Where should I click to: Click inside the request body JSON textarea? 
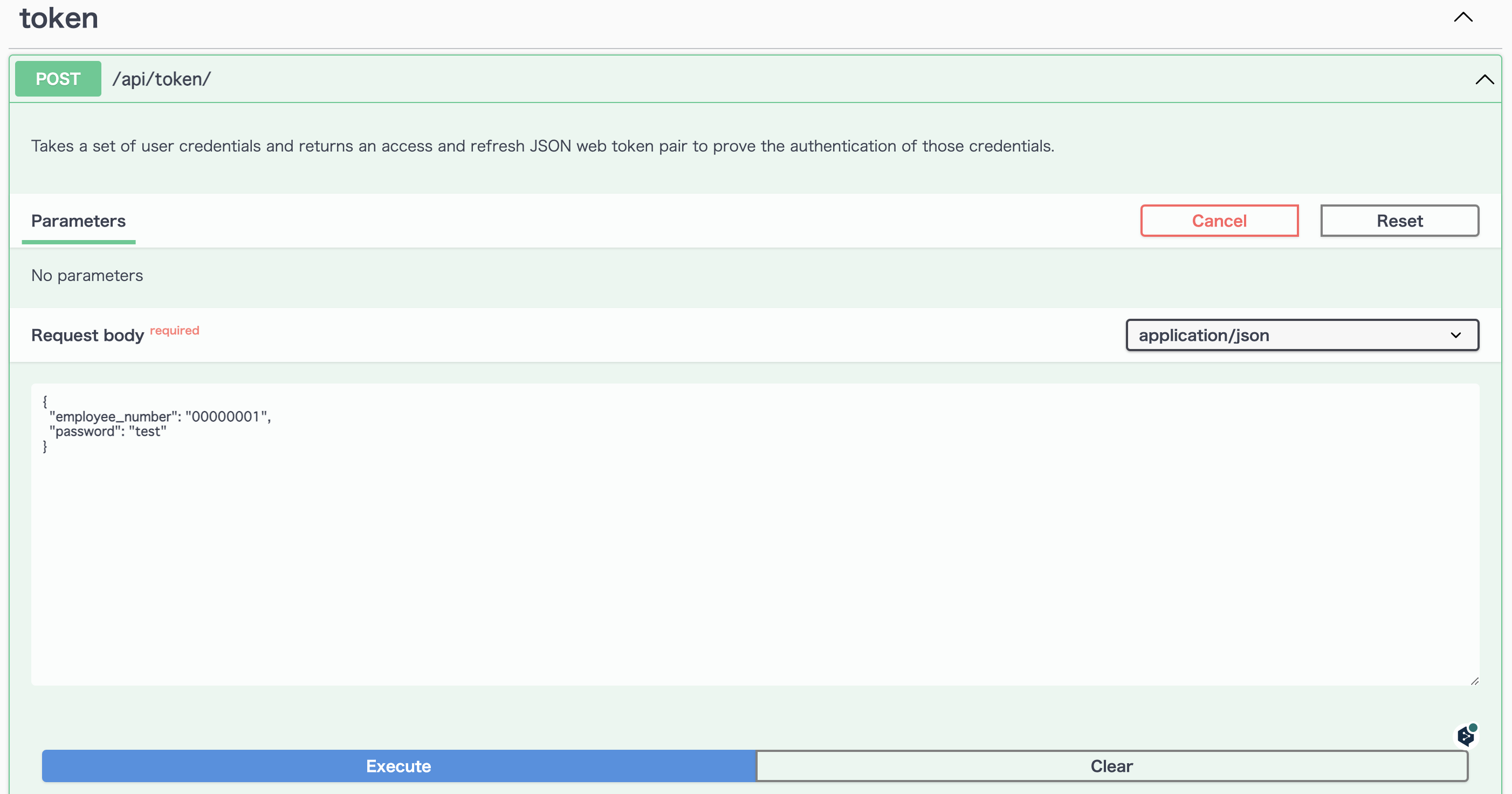(755, 558)
